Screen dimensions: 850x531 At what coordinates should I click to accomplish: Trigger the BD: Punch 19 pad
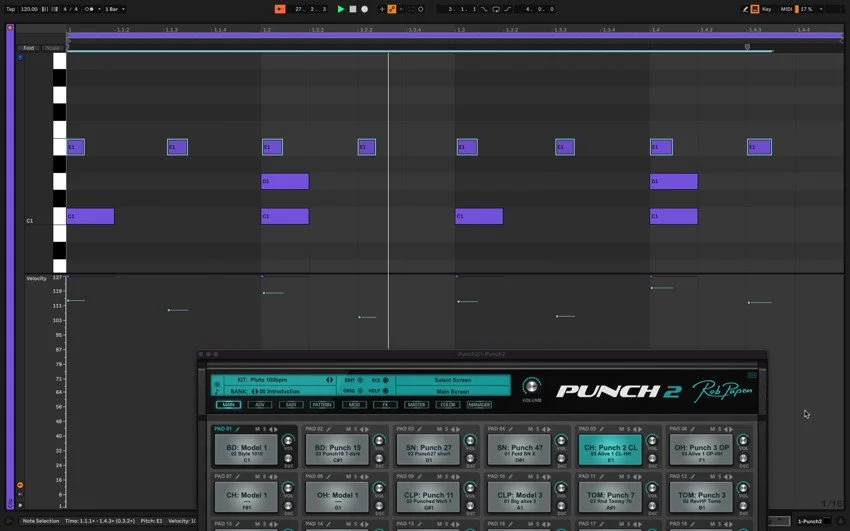(x=338, y=450)
